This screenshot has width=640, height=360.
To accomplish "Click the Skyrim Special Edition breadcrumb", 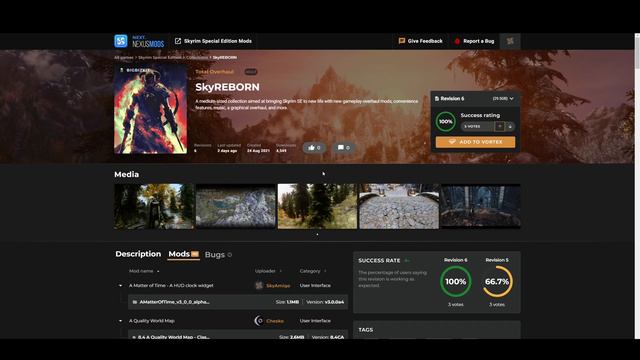I will [x=159, y=58].
